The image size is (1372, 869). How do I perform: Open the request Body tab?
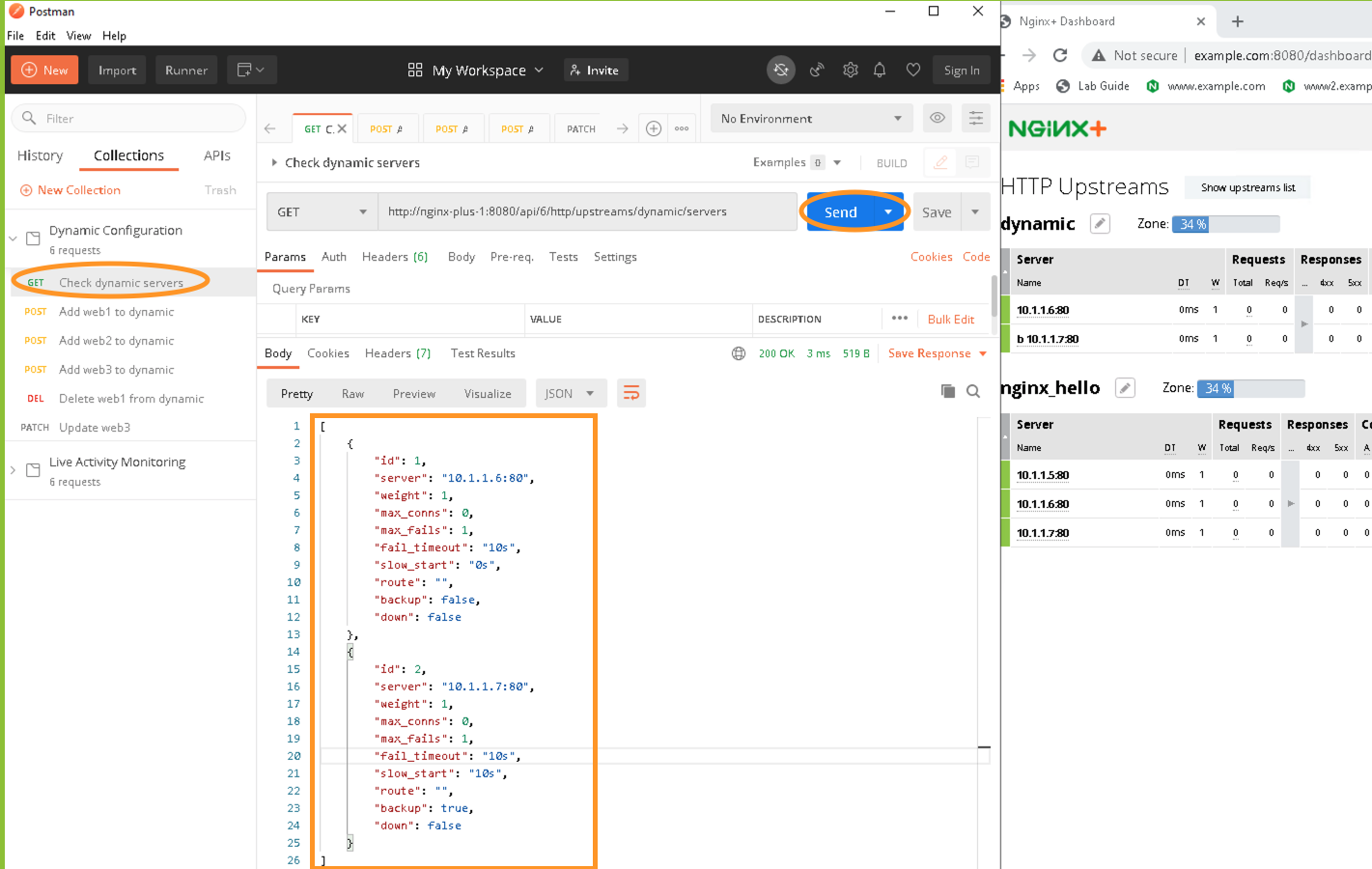tap(462, 257)
